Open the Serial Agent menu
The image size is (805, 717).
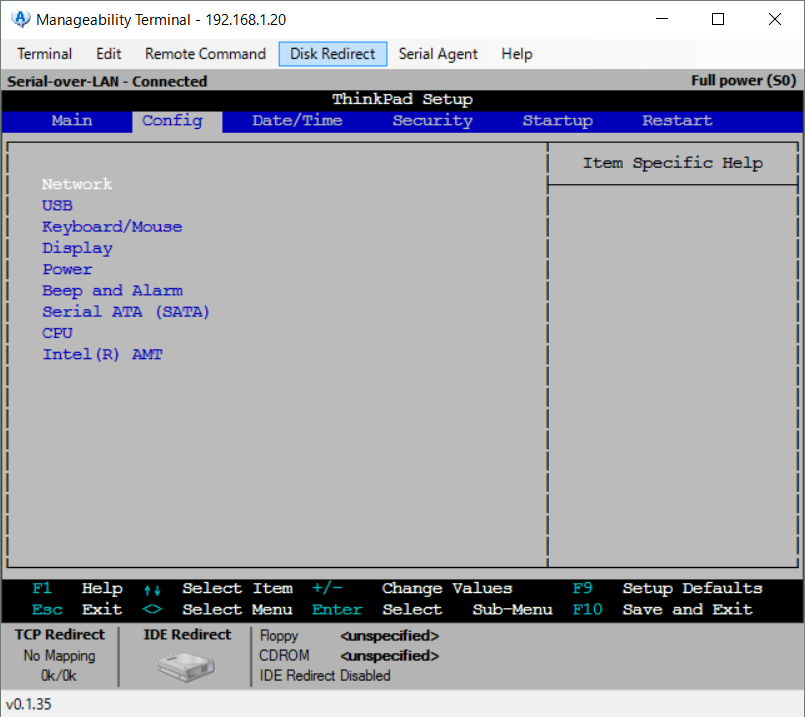pyautogui.click(x=438, y=54)
